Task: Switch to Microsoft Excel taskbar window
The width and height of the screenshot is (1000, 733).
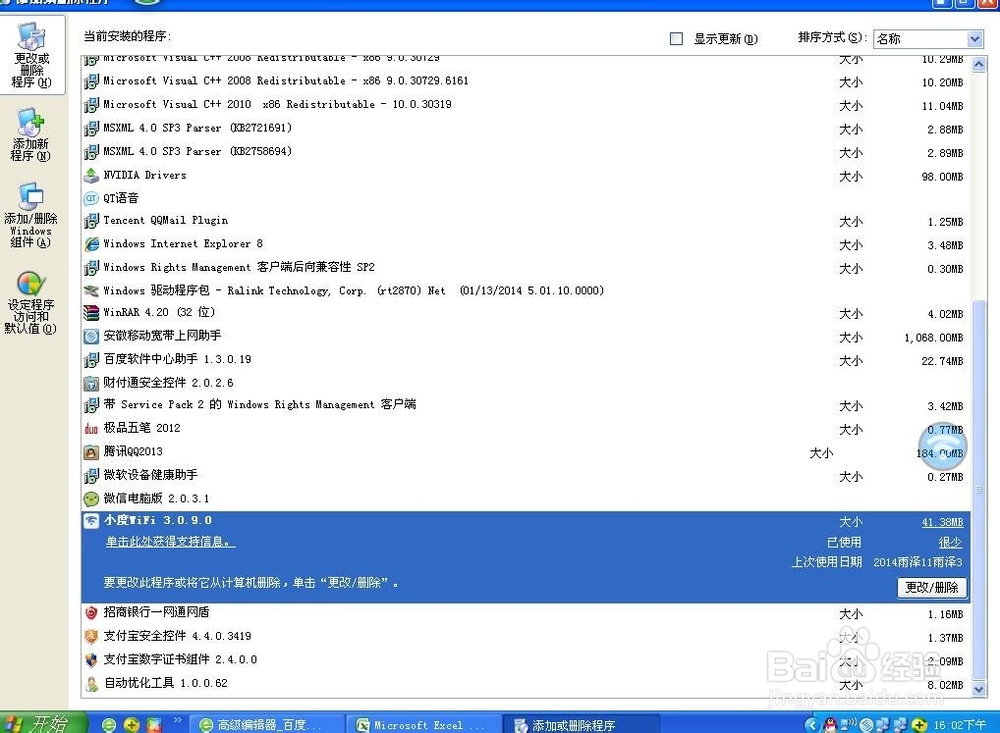Action: (x=424, y=725)
